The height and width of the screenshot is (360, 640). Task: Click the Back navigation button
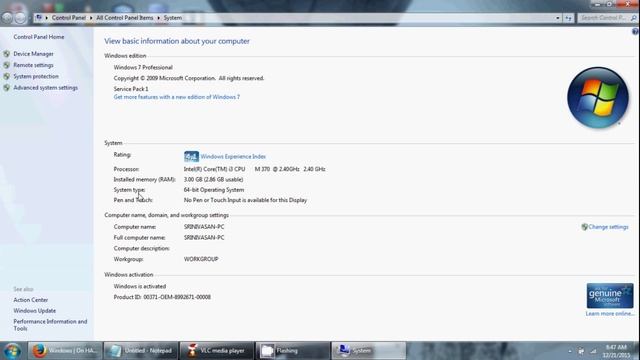coord(7,18)
